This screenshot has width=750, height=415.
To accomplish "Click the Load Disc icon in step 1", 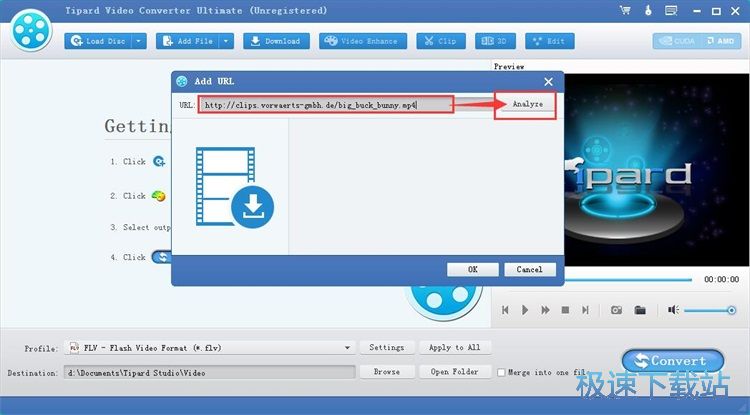I will 159,161.
